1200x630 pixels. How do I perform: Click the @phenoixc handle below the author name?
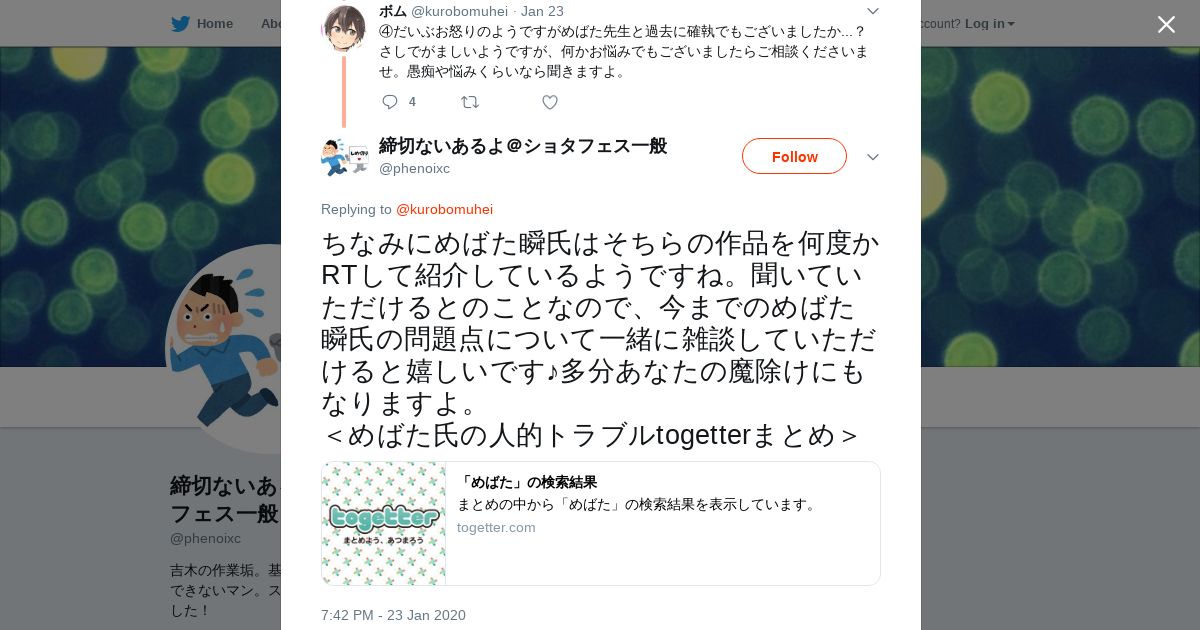click(414, 168)
